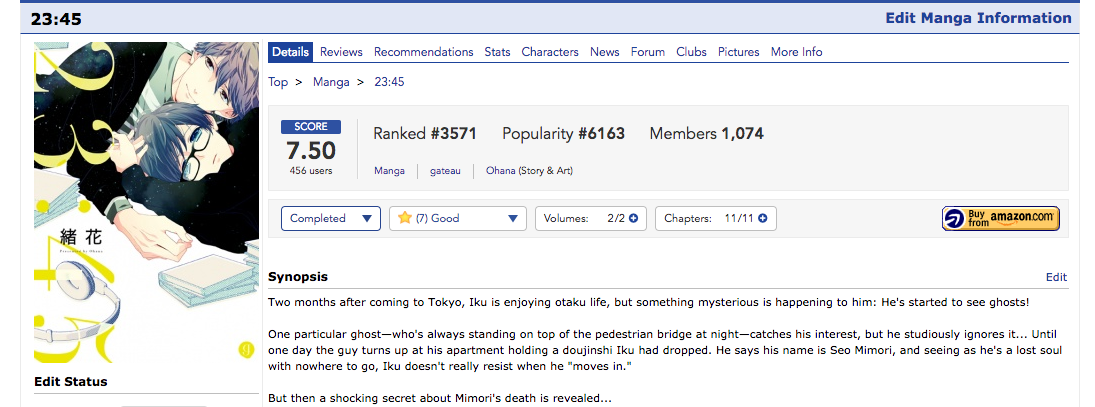The width and height of the screenshot is (1095, 407).
Task: Switch to the Forum tab
Action: pyautogui.click(x=647, y=52)
